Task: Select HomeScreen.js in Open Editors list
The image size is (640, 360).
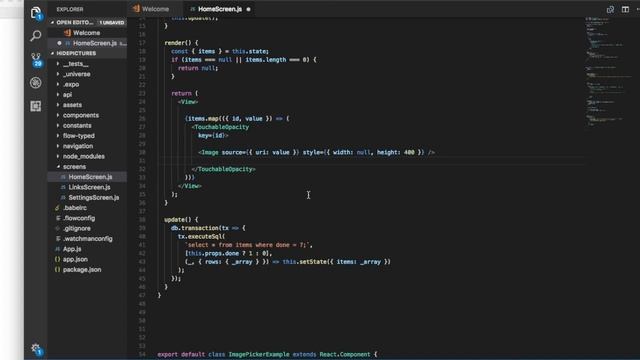Action: click(88, 43)
